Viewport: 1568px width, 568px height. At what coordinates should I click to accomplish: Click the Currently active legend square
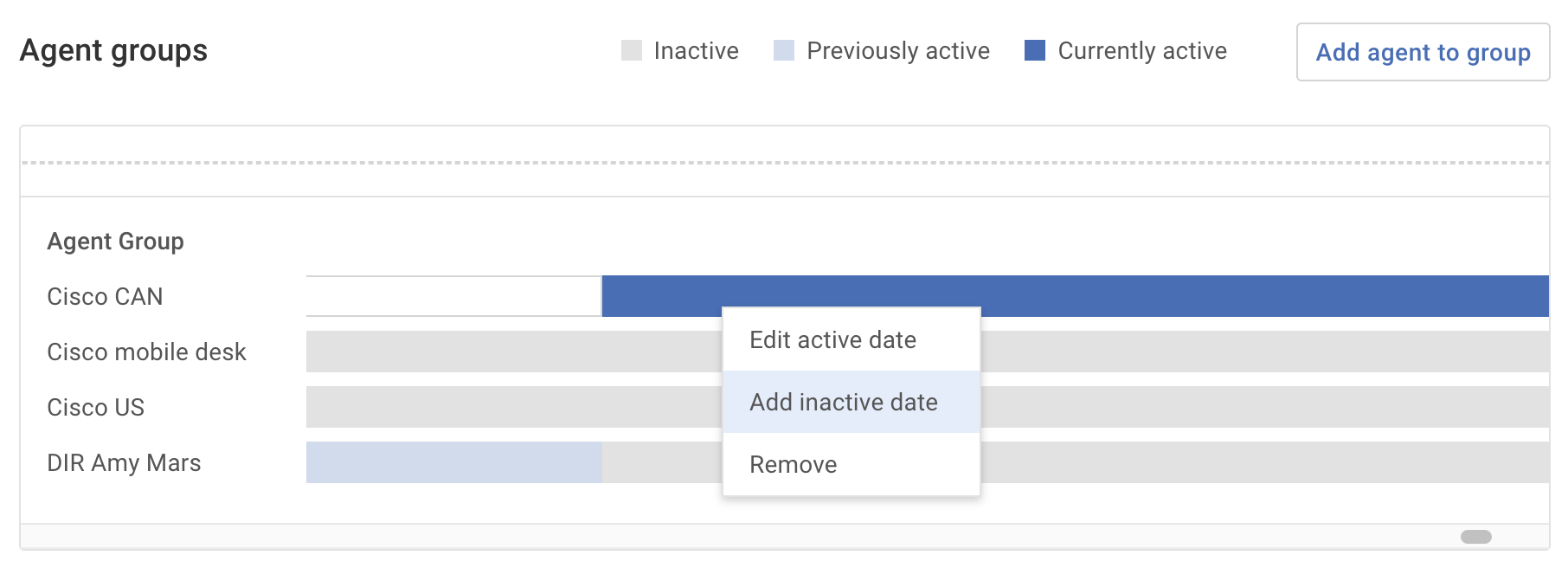tap(1033, 51)
